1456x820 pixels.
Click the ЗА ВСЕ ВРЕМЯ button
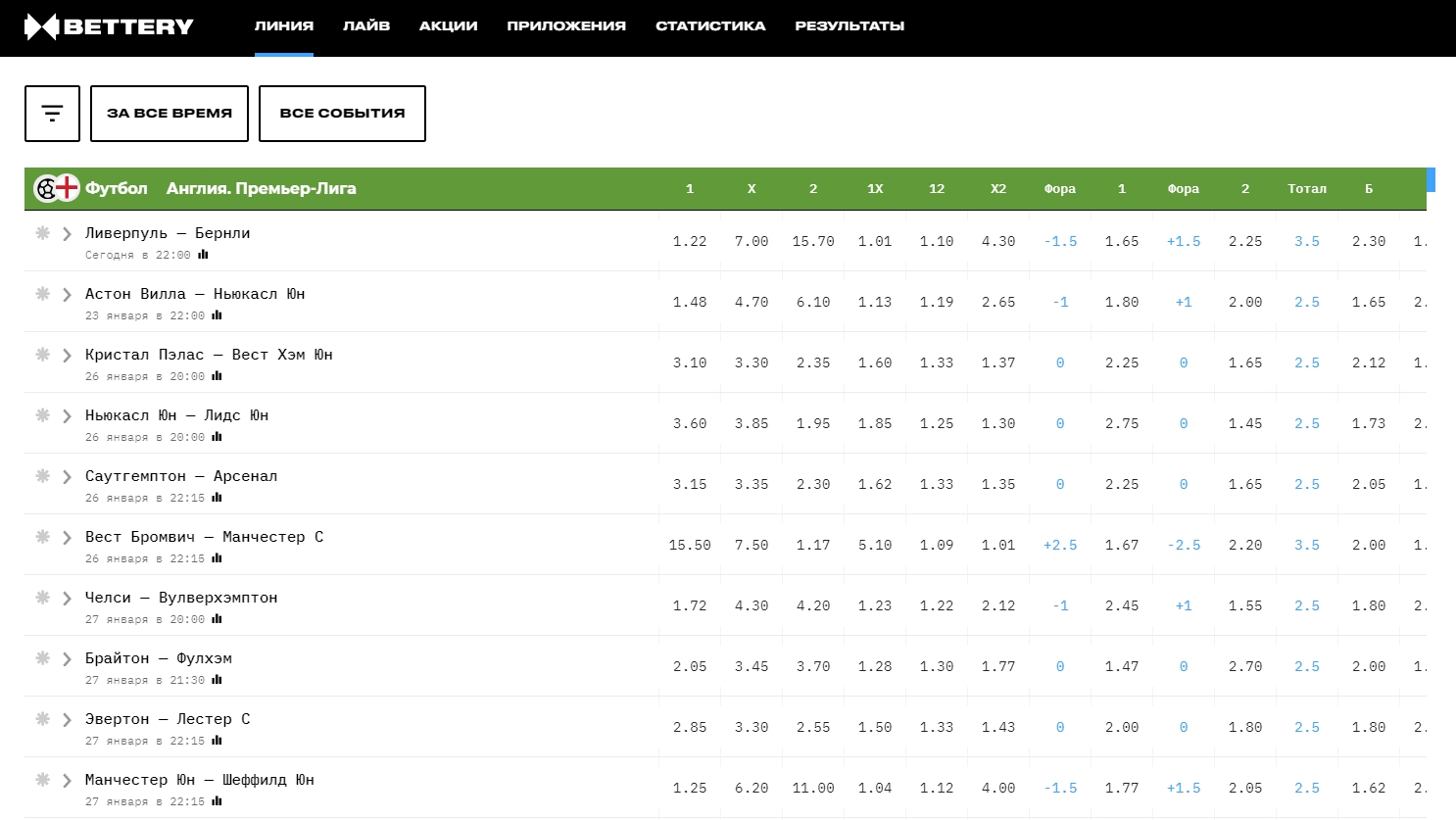[170, 114]
